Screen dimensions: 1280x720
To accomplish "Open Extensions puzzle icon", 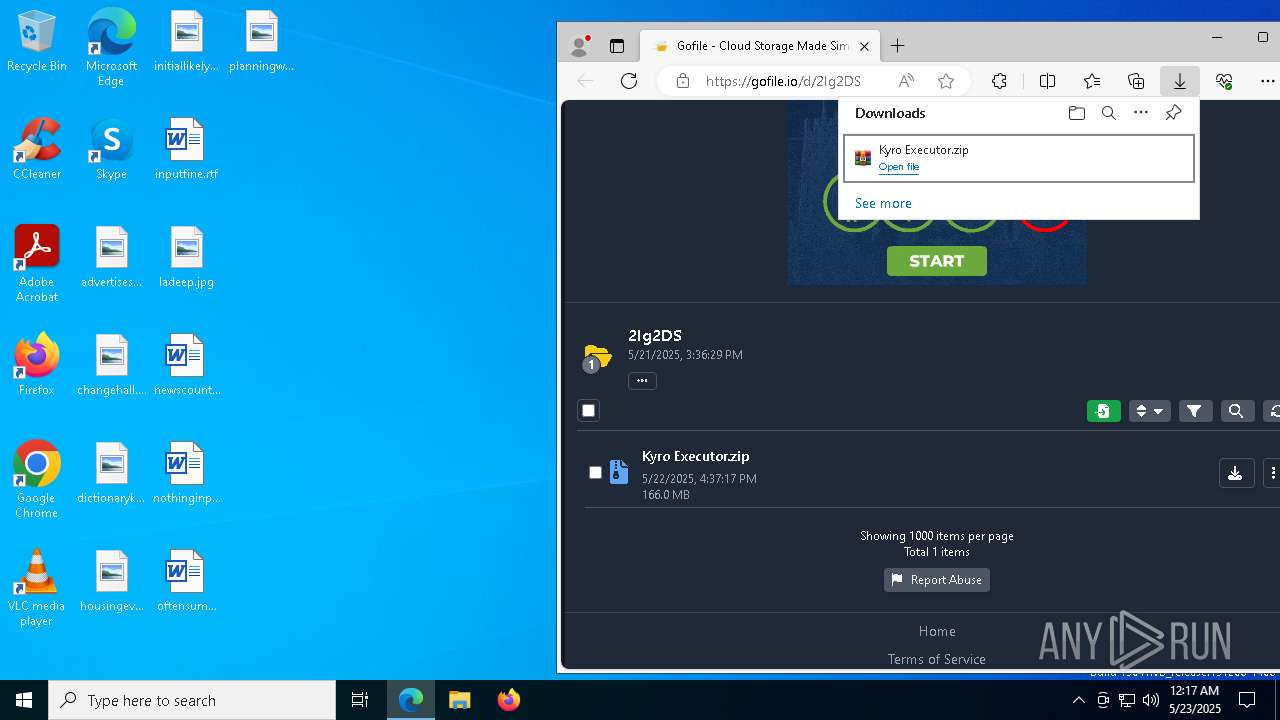I will click(x=999, y=81).
